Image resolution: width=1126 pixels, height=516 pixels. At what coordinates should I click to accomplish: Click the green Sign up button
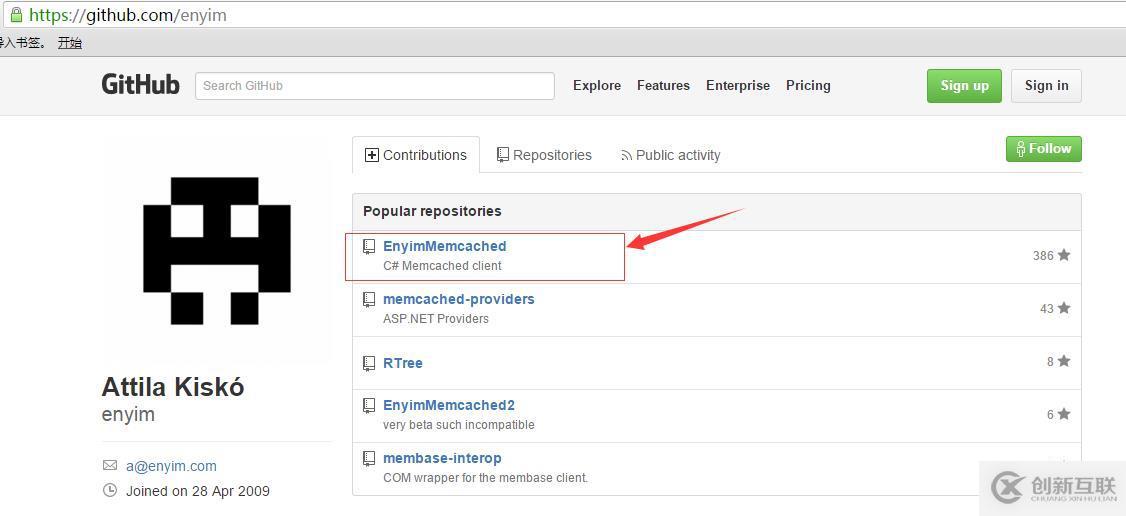[964, 85]
